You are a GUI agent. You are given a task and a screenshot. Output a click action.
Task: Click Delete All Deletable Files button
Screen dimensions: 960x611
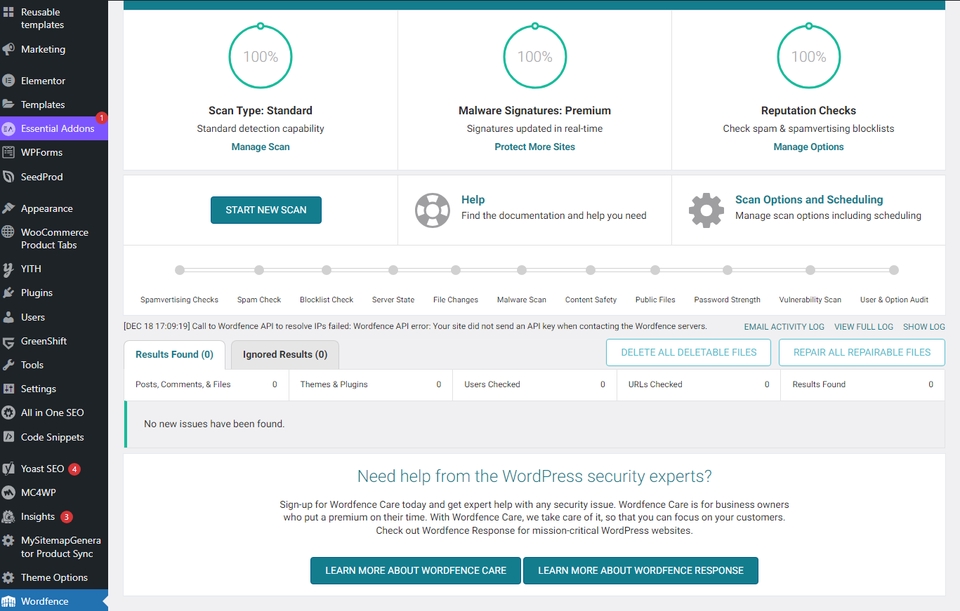[688, 353]
